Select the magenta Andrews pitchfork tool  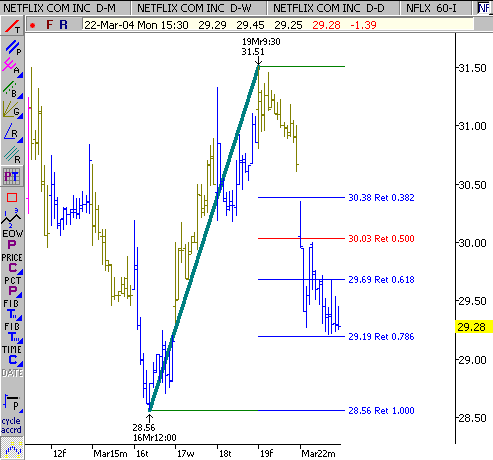click(12, 67)
